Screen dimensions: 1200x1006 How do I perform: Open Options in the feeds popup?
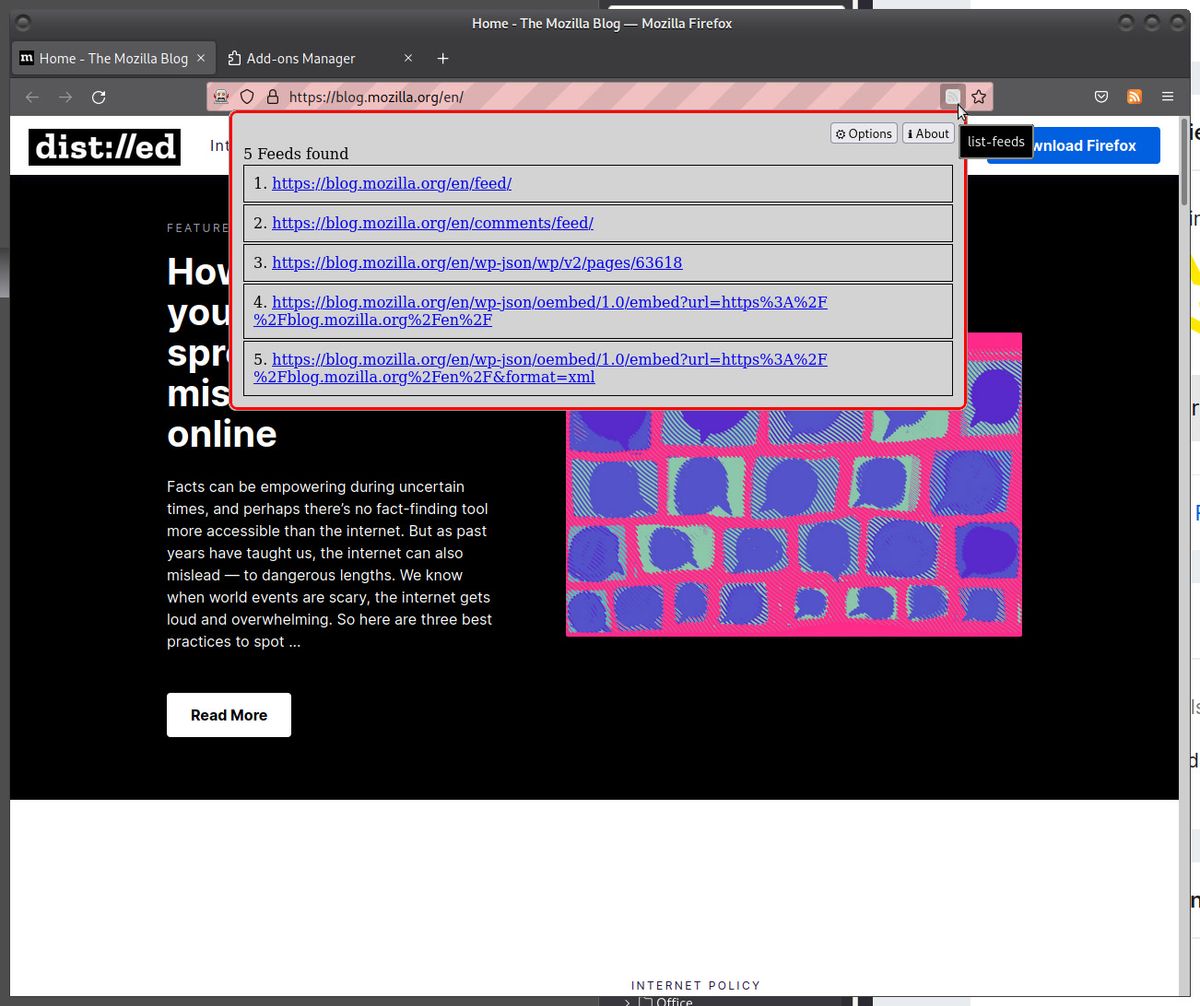[863, 133]
